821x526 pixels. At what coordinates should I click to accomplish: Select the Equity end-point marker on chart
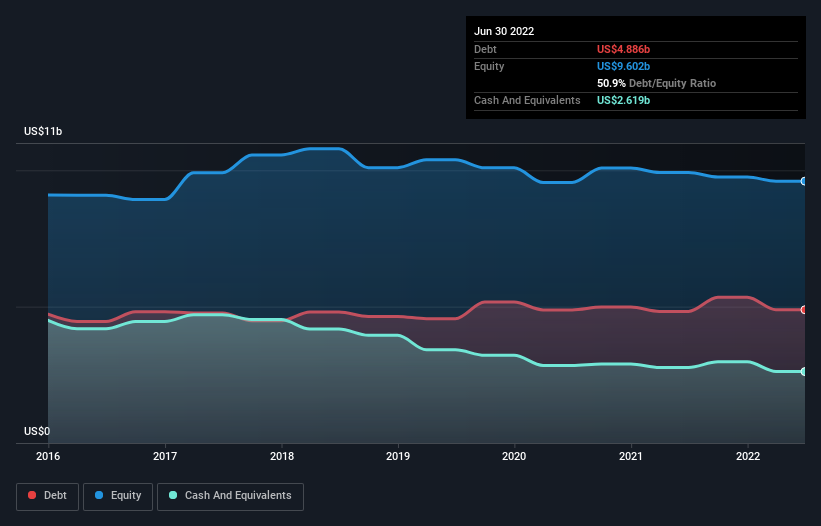[x=803, y=181]
